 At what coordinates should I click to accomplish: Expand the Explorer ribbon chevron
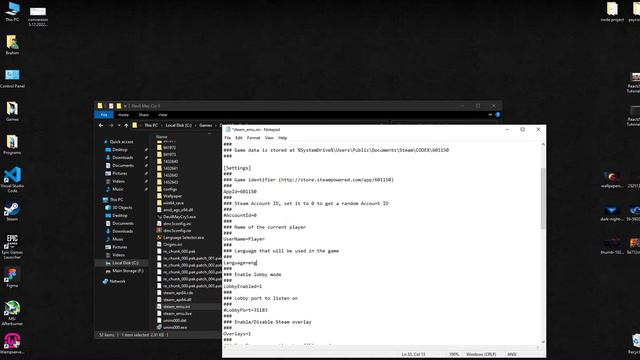point(490,115)
